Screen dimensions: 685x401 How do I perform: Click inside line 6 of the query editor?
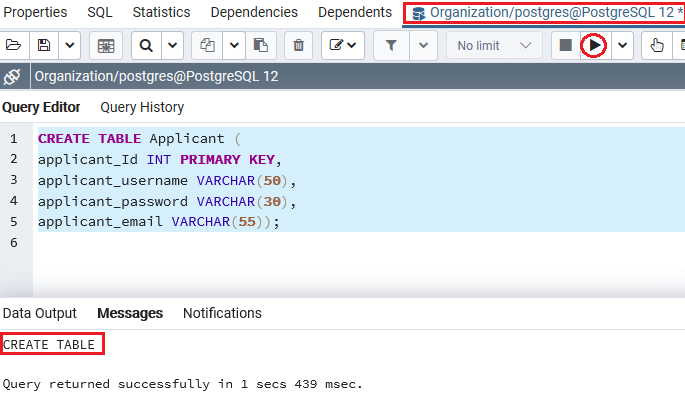click(x=358, y=242)
